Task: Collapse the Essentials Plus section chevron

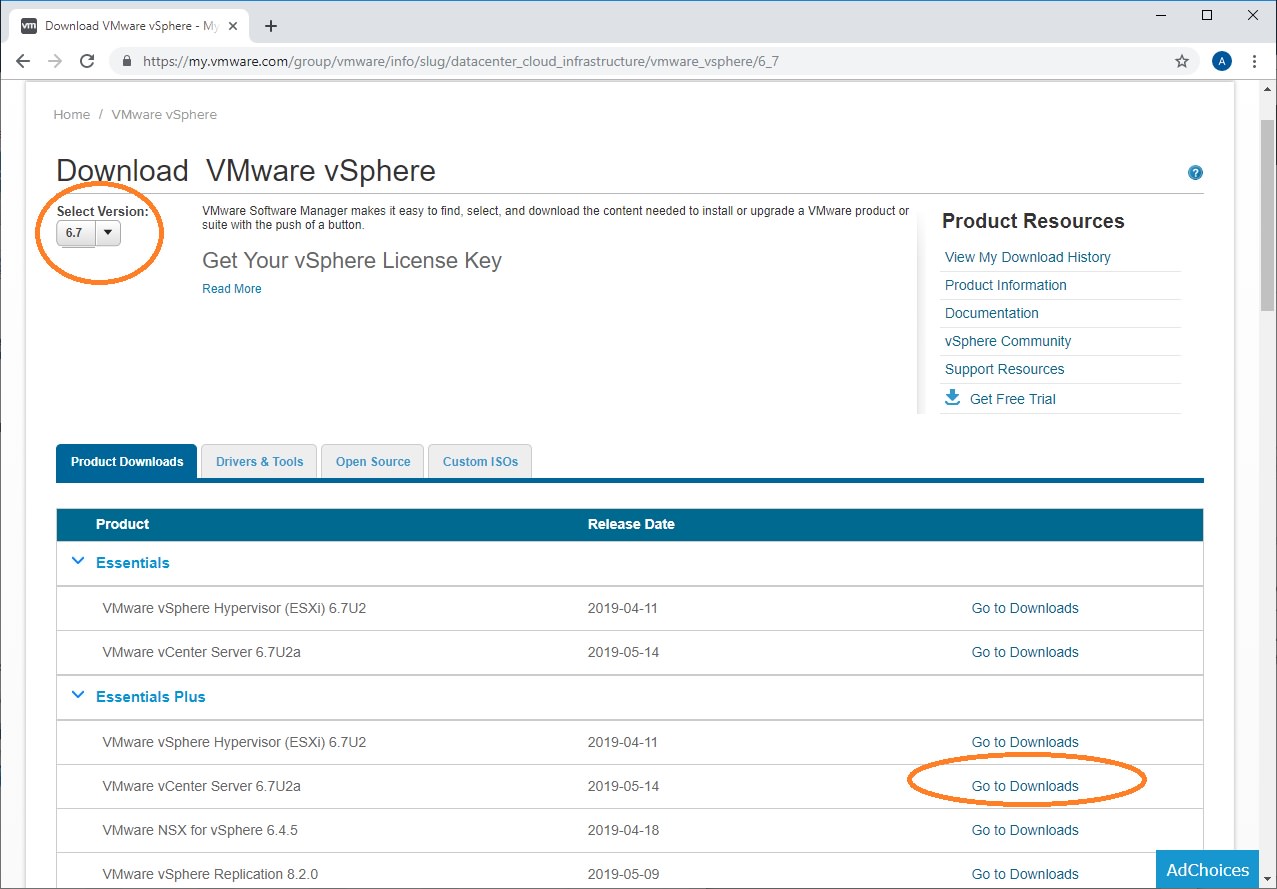Action: 78,696
